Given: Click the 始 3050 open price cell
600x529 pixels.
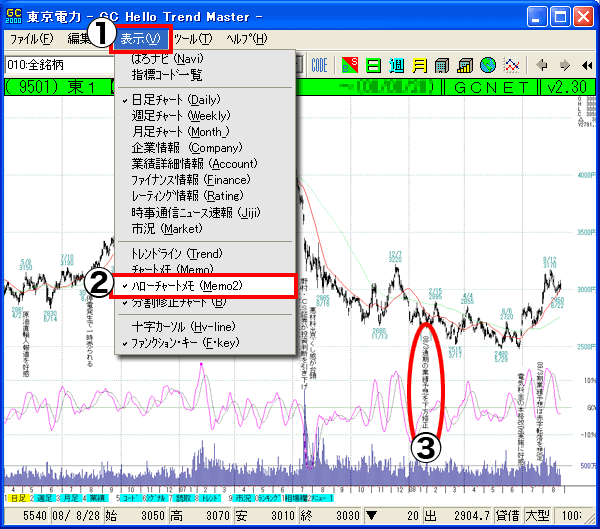Looking at the screenshot, I should [x=135, y=516].
